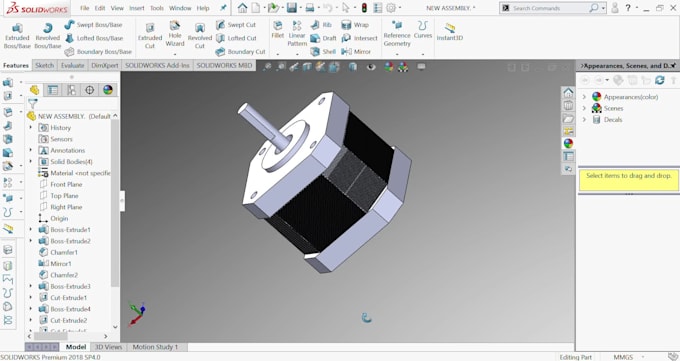Expand the Boss-Extrude2 feature
This screenshot has height=361, width=680.
coord(31,241)
